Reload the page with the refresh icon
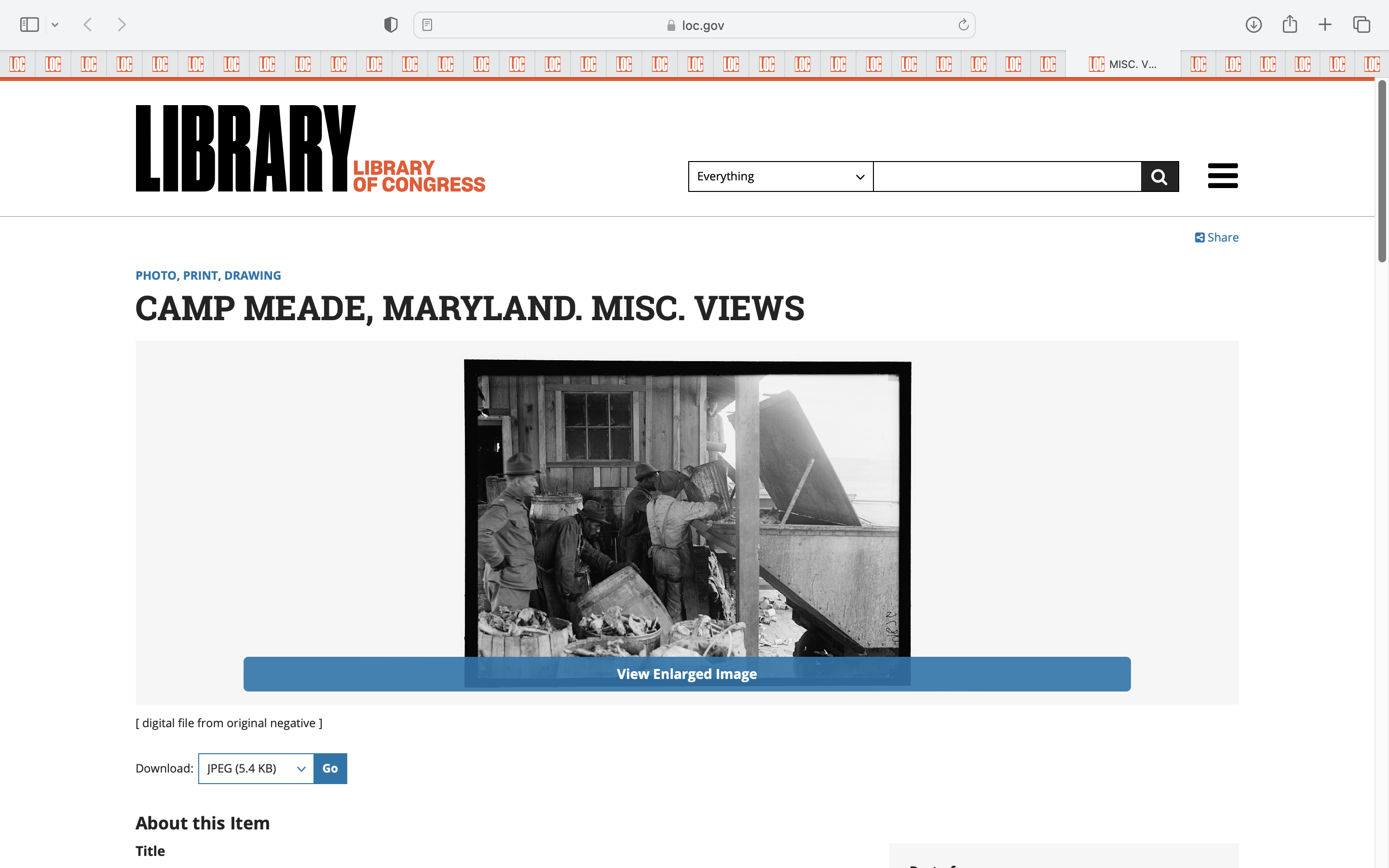The image size is (1389, 868). point(963,25)
